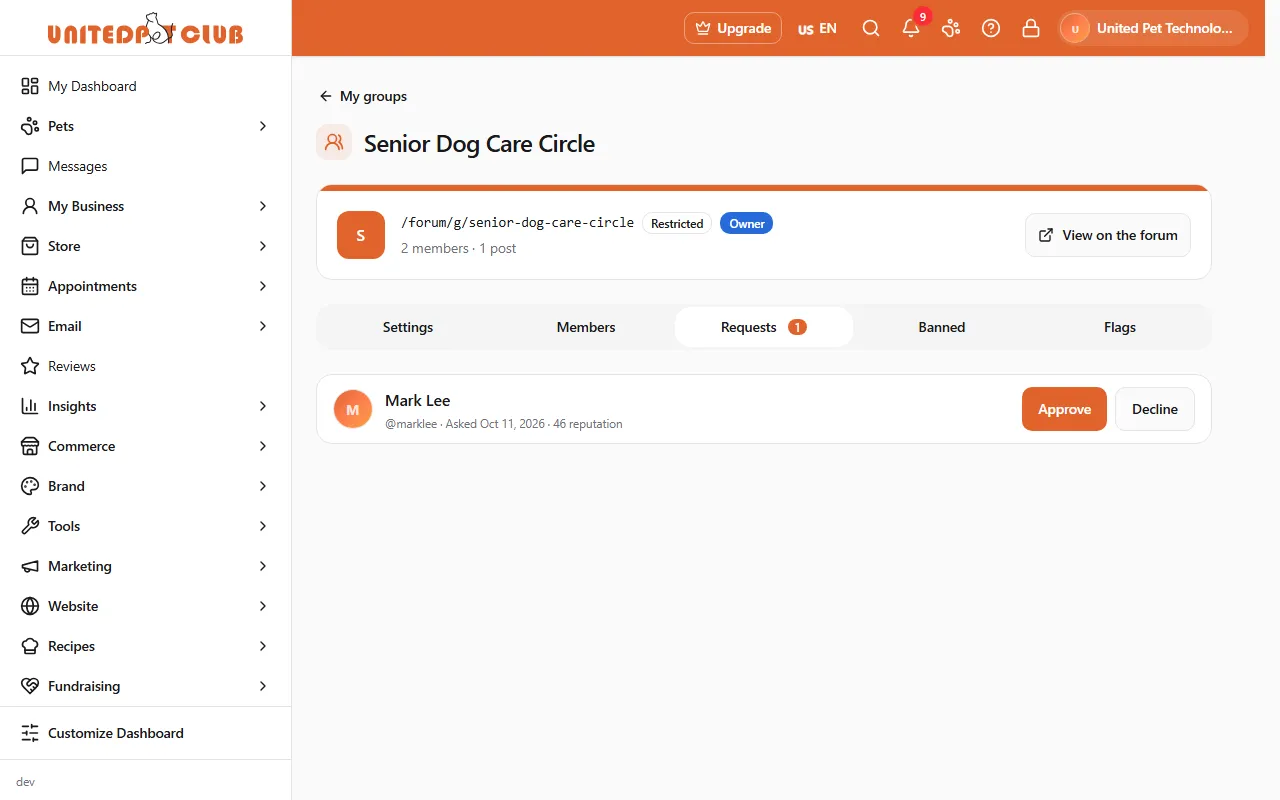This screenshot has width=1280, height=800.
Task: Open the United Pet Technolo... account menu
Action: (1154, 28)
